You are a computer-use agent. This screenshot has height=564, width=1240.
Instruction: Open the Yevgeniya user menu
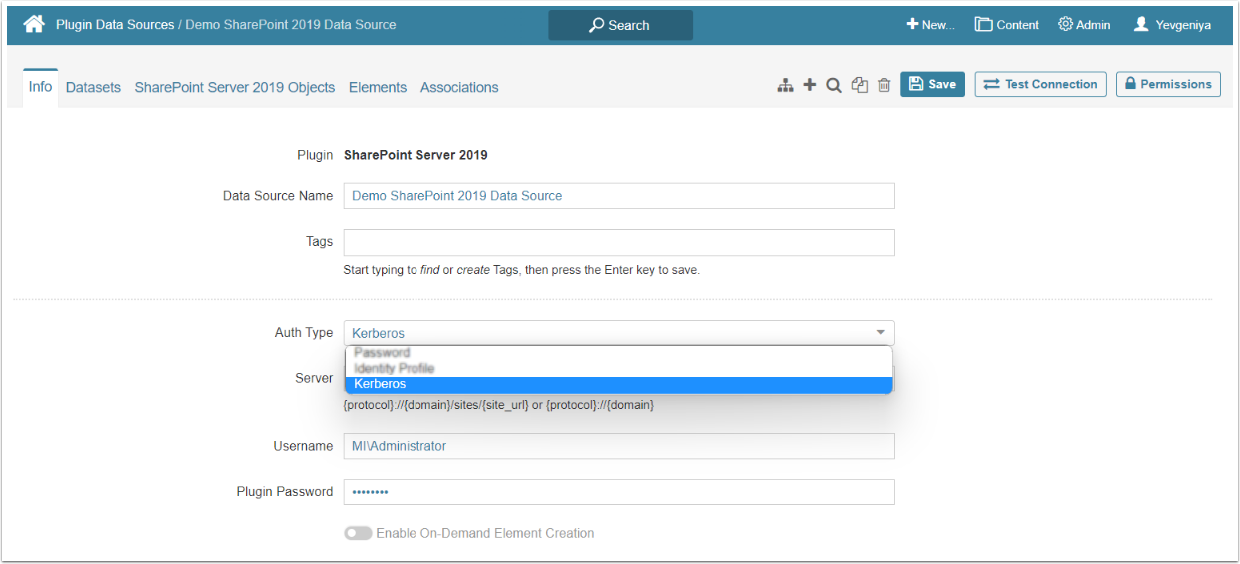1172,25
